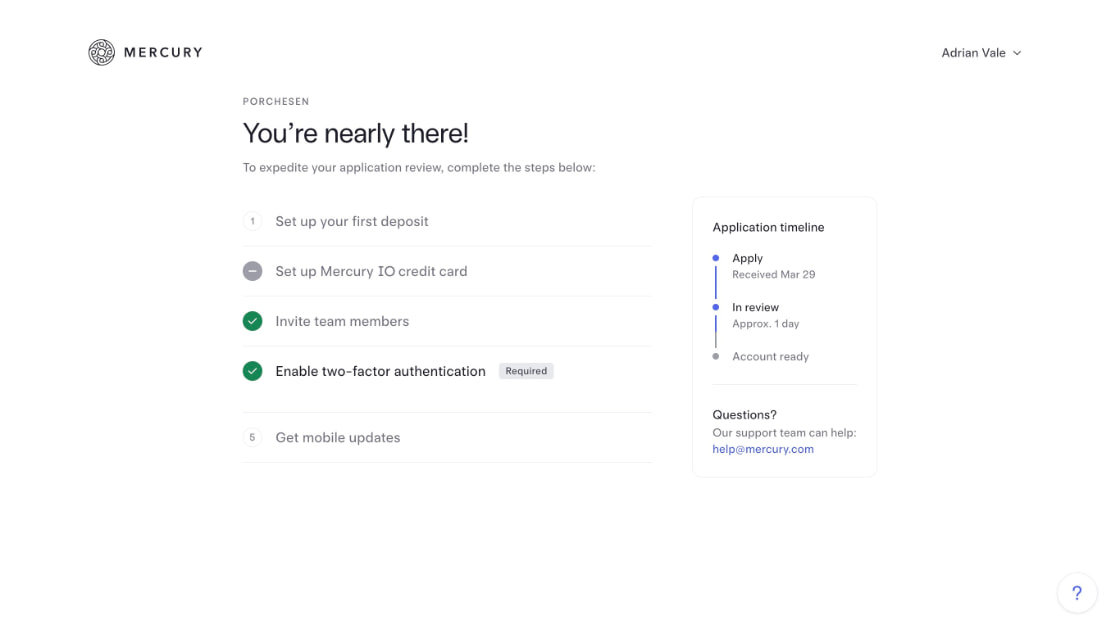This screenshot has width=1120, height=629.
Task: Click the MERCURY wordmark text
Action: point(163,52)
